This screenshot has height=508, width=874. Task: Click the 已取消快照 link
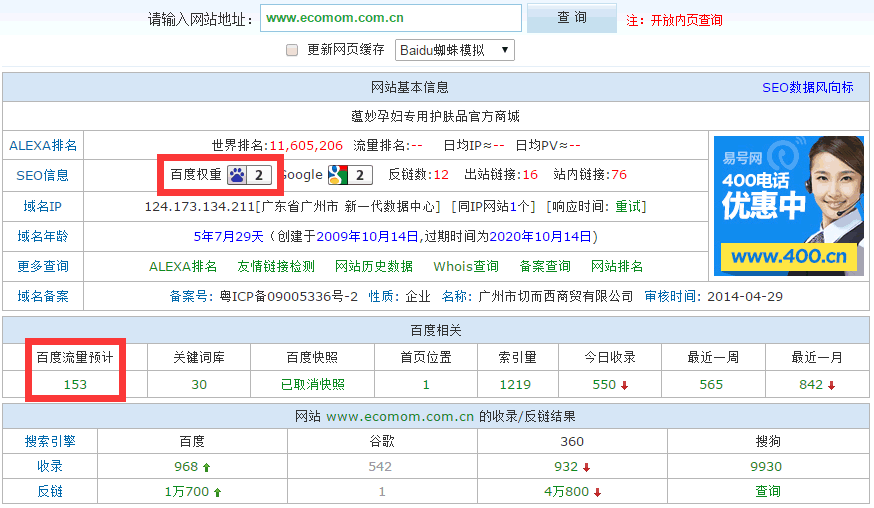(313, 385)
